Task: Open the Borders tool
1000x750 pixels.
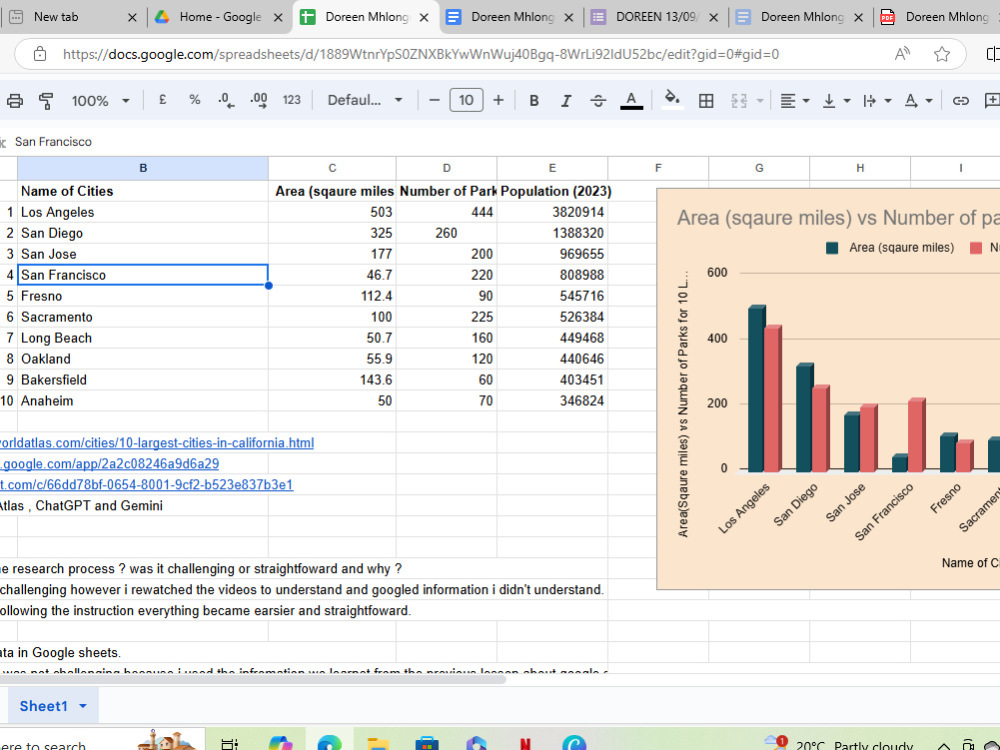Action: [706, 101]
